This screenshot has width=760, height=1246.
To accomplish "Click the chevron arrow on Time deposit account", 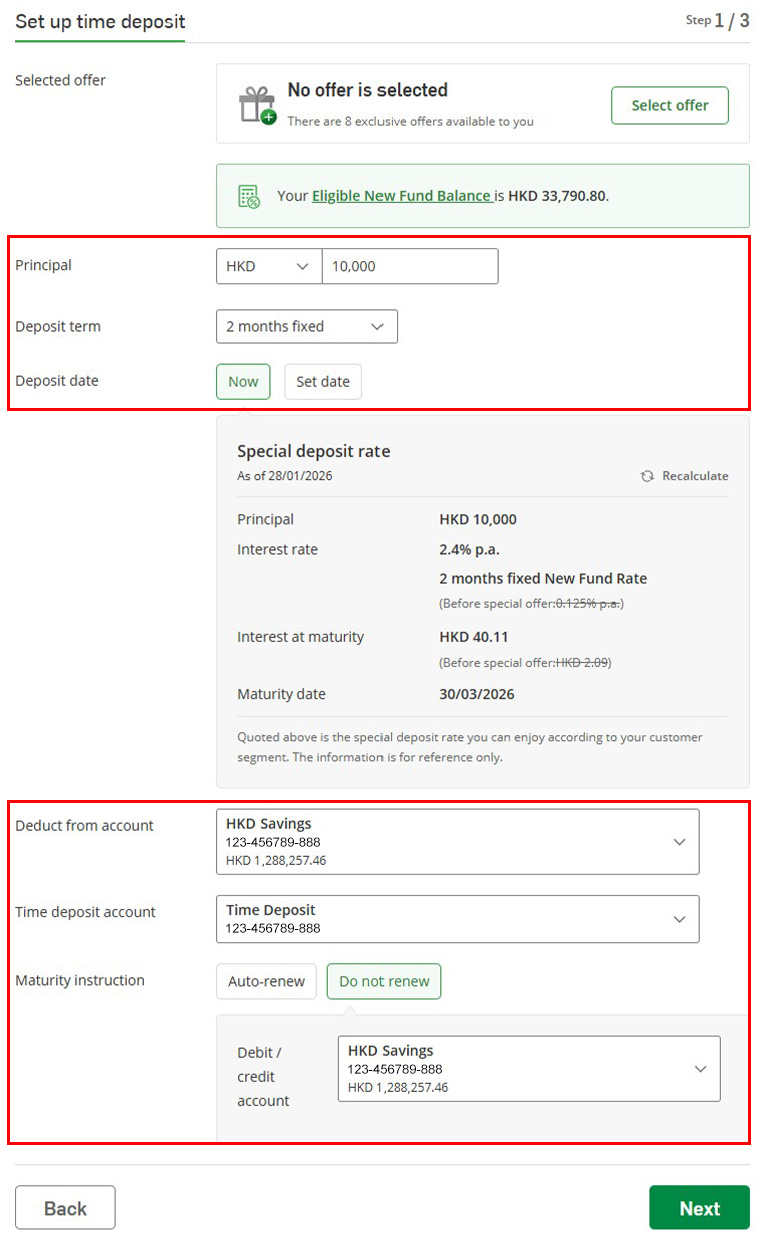I will click(679, 919).
